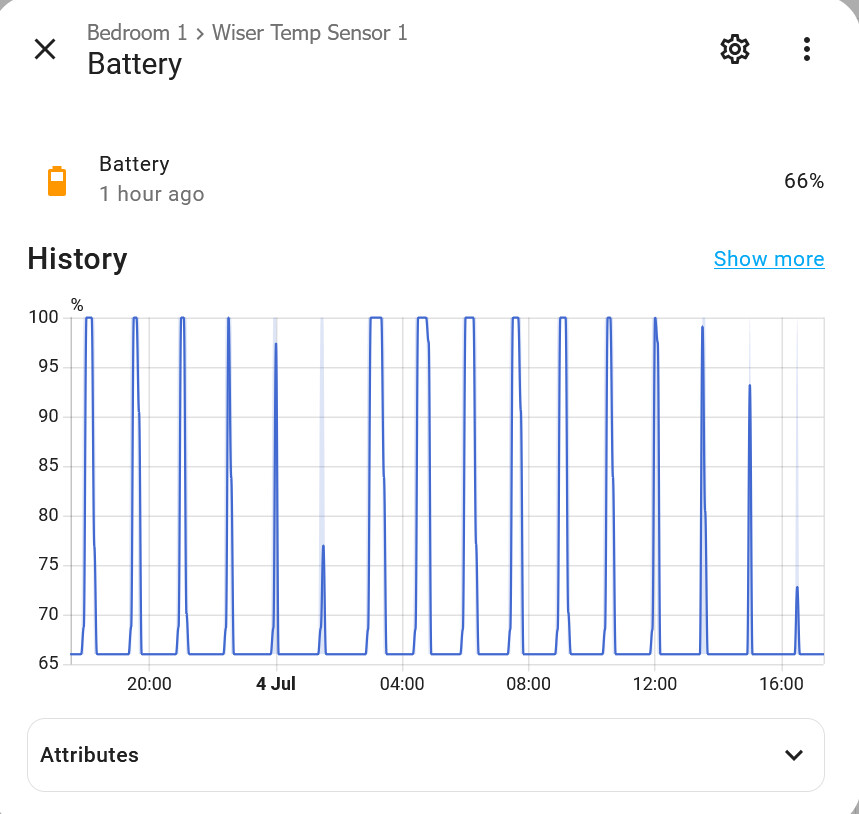Select the 93% spike just before 16:00
Image resolution: width=859 pixels, height=814 pixels.
tap(749, 389)
